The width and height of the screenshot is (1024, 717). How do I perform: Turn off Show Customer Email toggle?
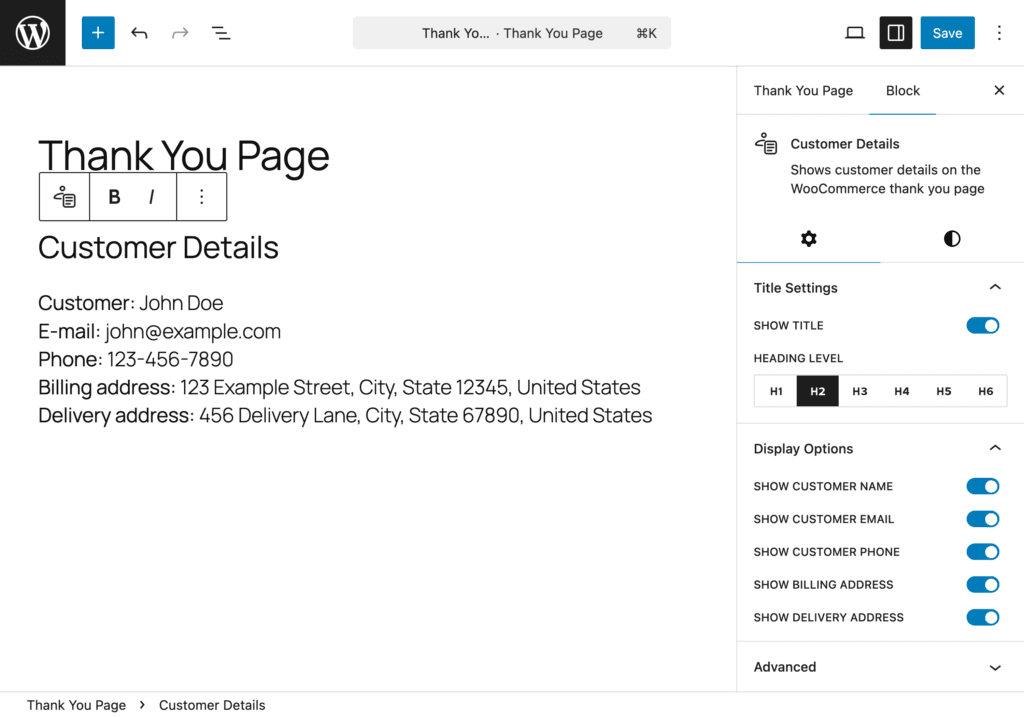(982, 519)
